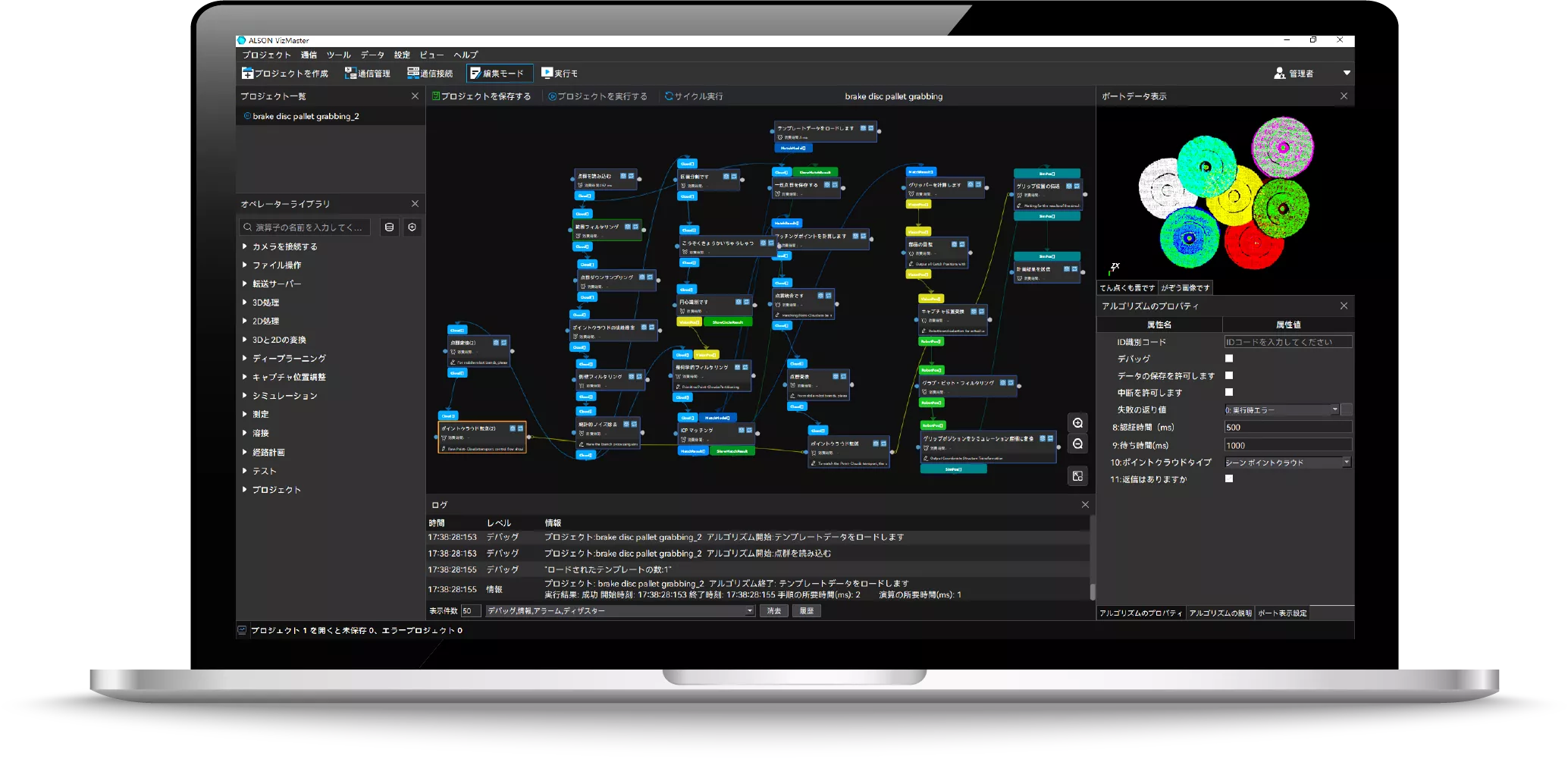
Task: Expand カメラを接続する category
Action: (x=245, y=246)
